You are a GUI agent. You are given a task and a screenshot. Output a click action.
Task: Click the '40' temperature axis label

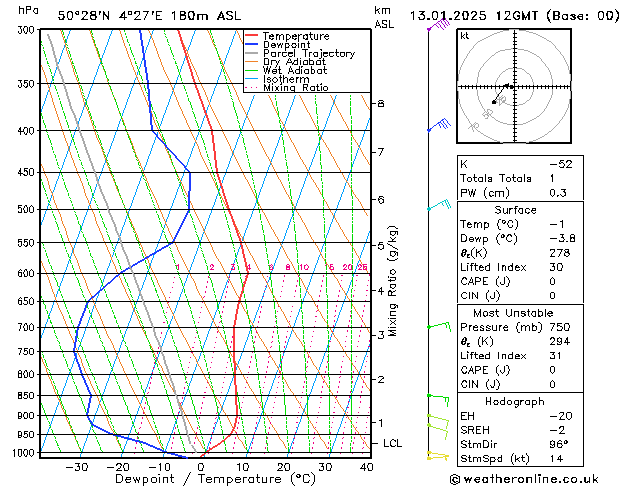click(x=366, y=467)
